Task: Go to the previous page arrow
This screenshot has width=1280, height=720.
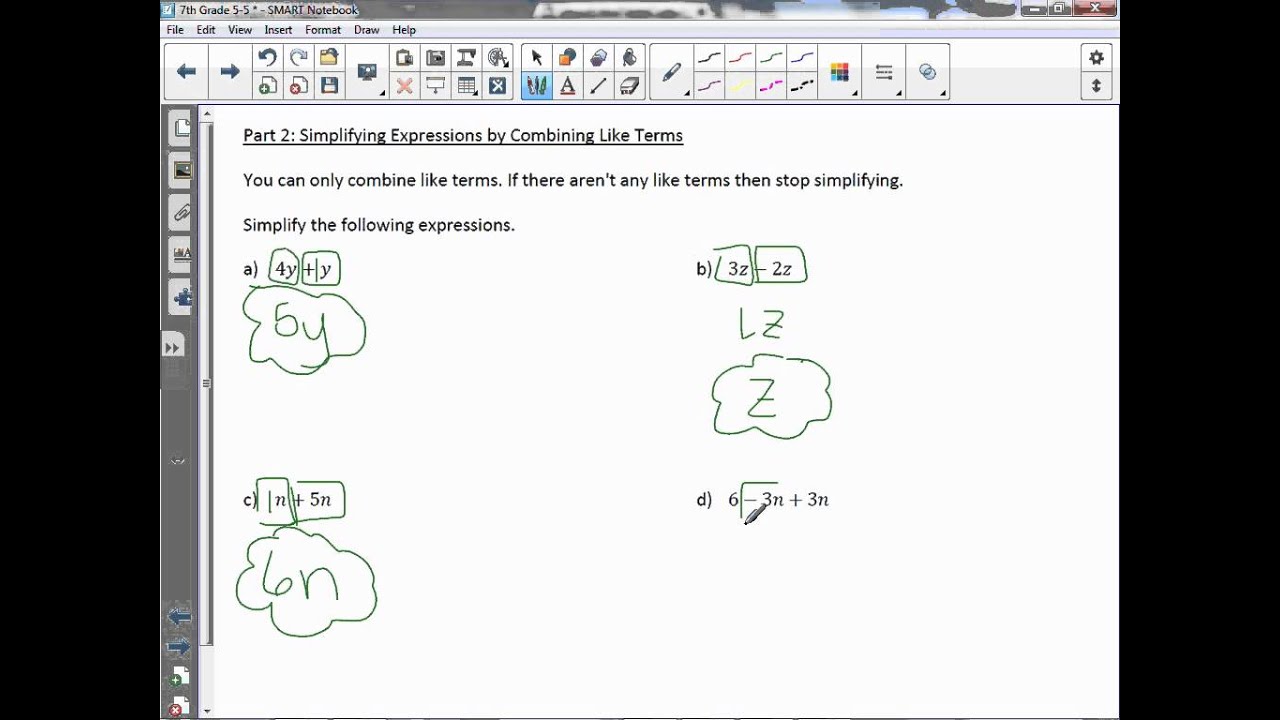Action: tap(186, 71)
